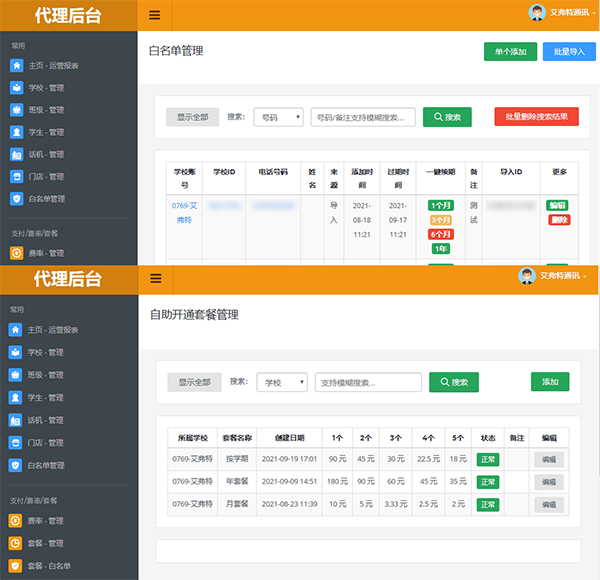
Task: Open the 号码 search type dropdown
Action: click(278, 117)
